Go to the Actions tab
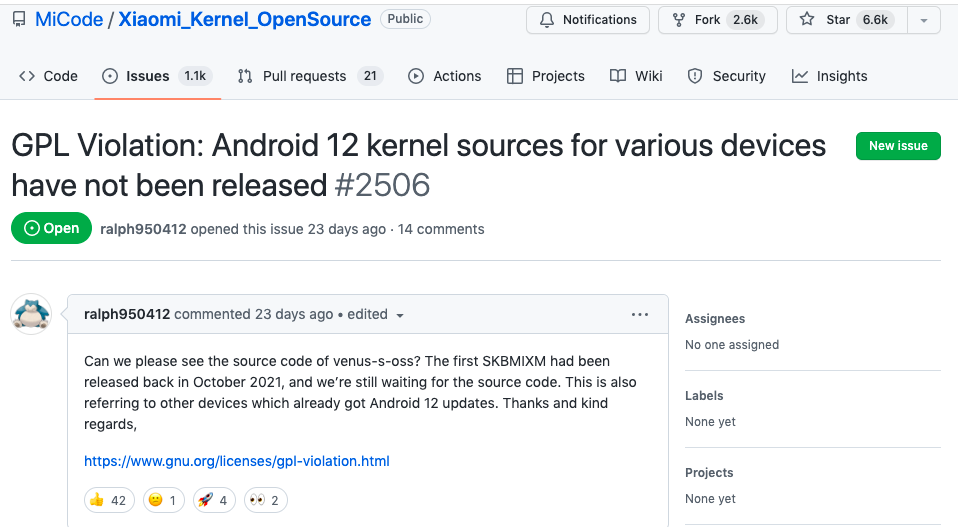958x527 pixels. click(x=444, y=76)
